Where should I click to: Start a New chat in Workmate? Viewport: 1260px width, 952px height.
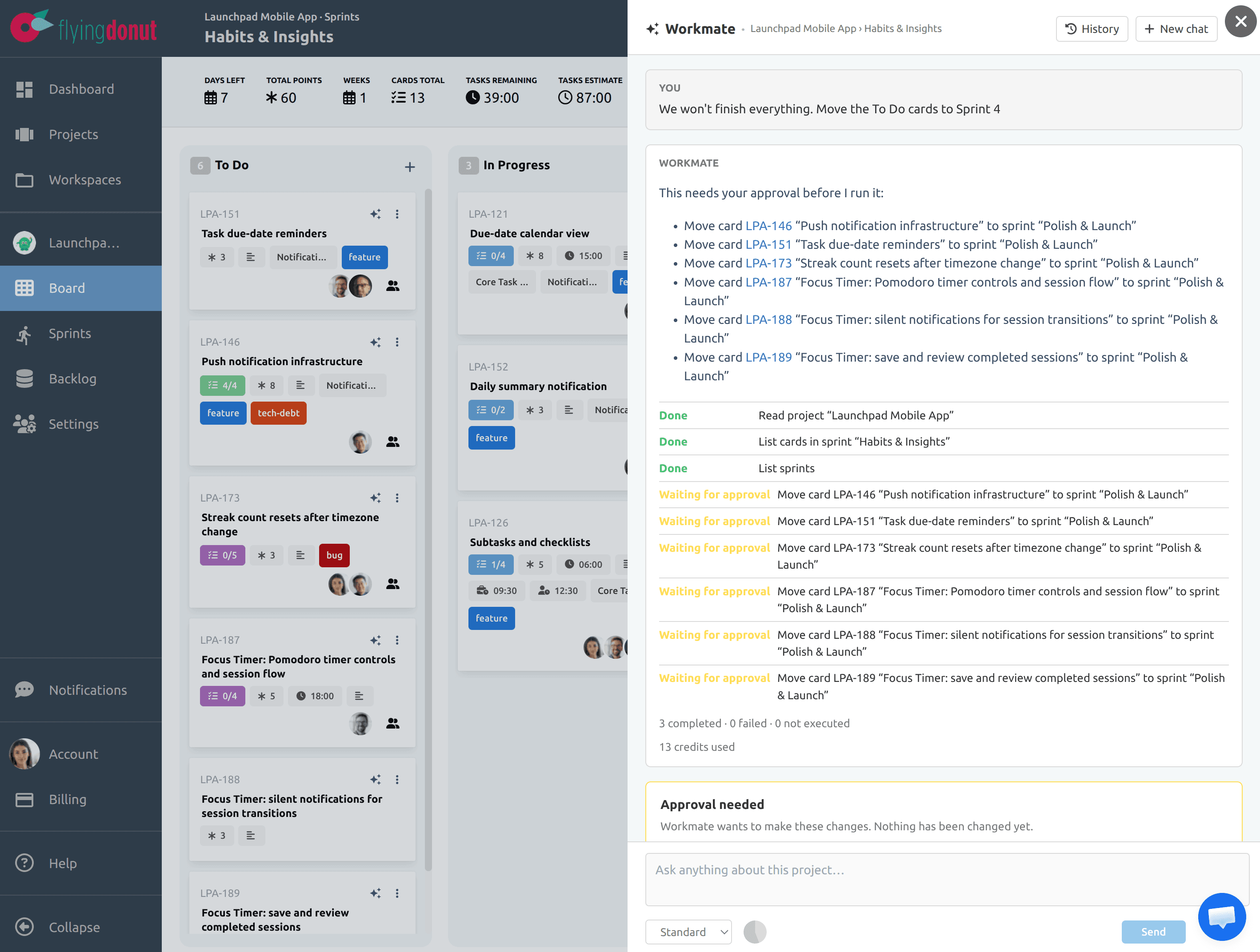1176,29
